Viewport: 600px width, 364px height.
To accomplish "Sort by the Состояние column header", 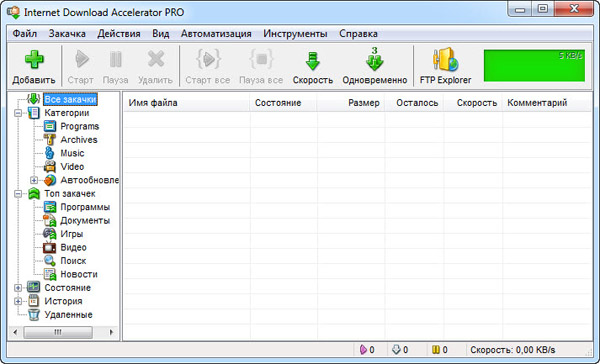I will [x=284, y=103].
